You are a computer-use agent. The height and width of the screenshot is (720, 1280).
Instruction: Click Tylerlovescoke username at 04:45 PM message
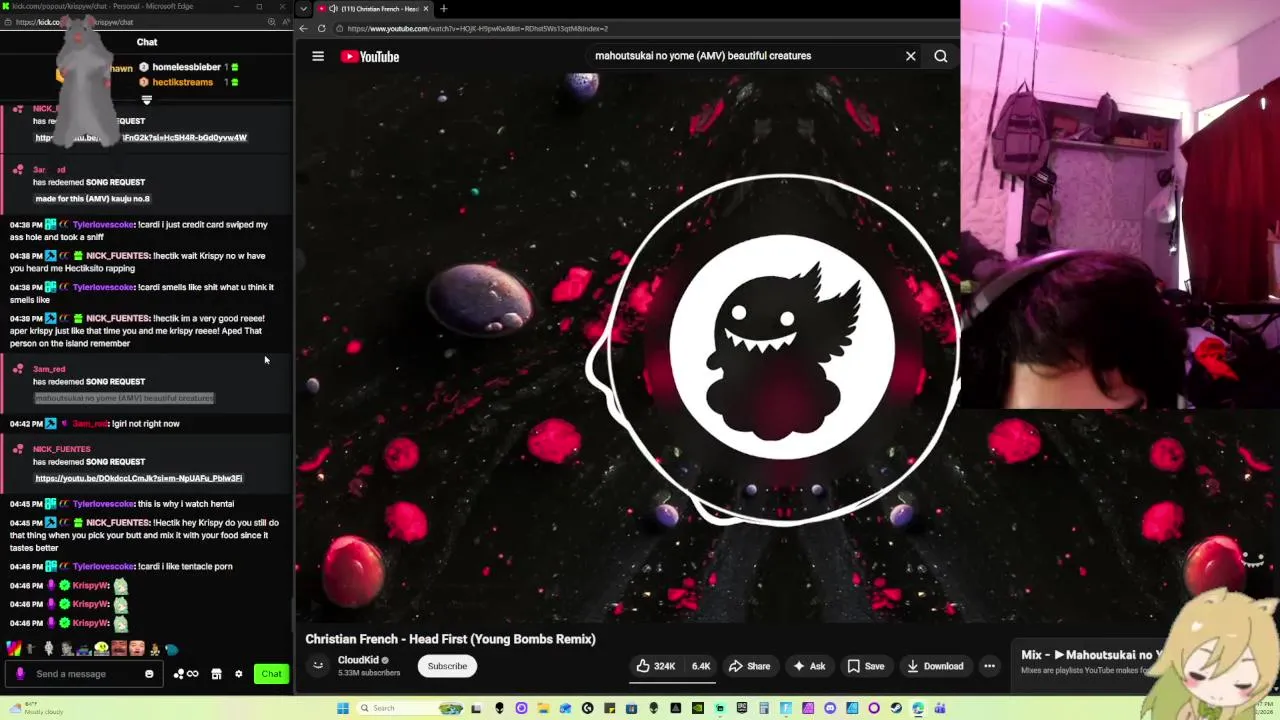pyautogui.click(x=103, y=504)
